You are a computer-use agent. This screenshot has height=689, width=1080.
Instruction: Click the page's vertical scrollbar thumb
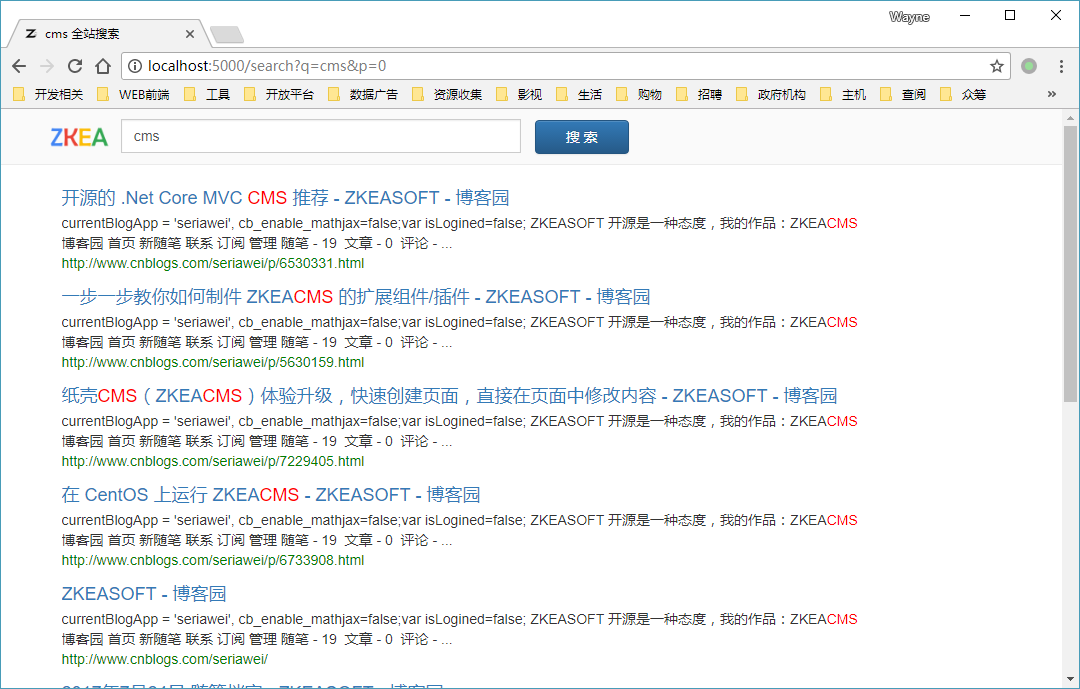pos(1070,264)
